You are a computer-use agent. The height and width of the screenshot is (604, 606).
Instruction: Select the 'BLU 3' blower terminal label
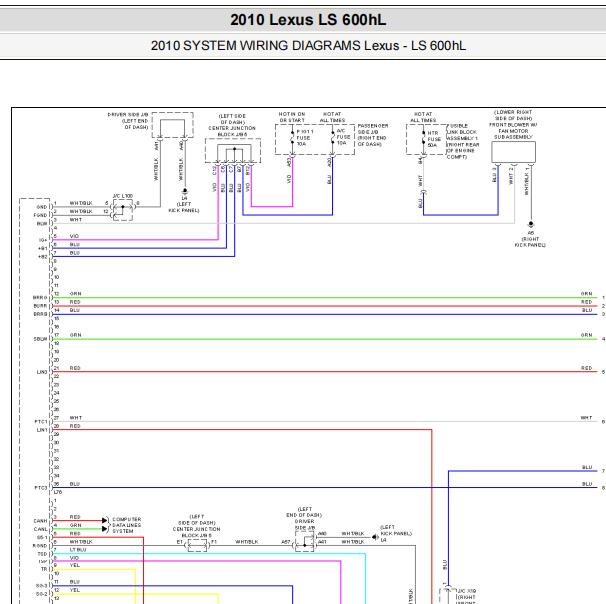click(x=494, y=175)
